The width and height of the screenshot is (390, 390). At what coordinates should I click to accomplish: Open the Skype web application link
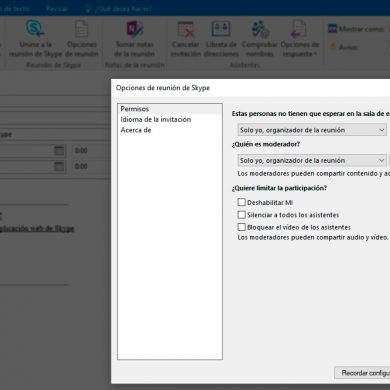(36, 228)
